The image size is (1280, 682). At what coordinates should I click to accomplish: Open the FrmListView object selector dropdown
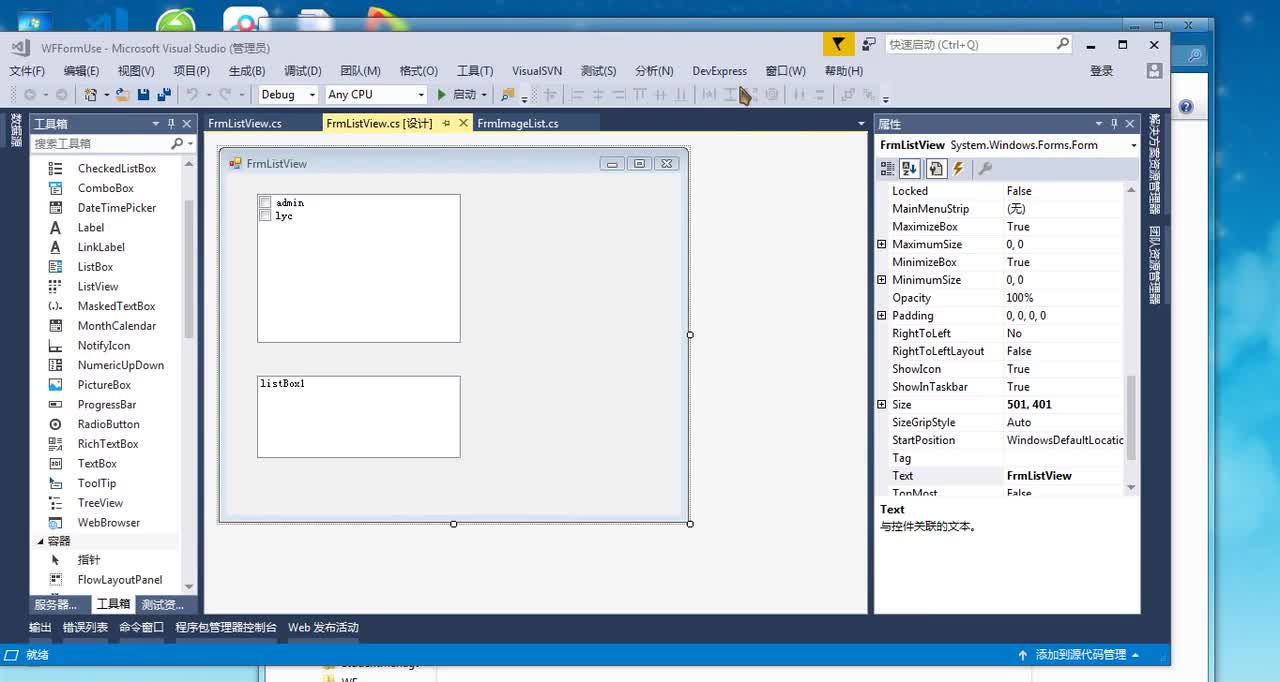[x=1133, y=146]
